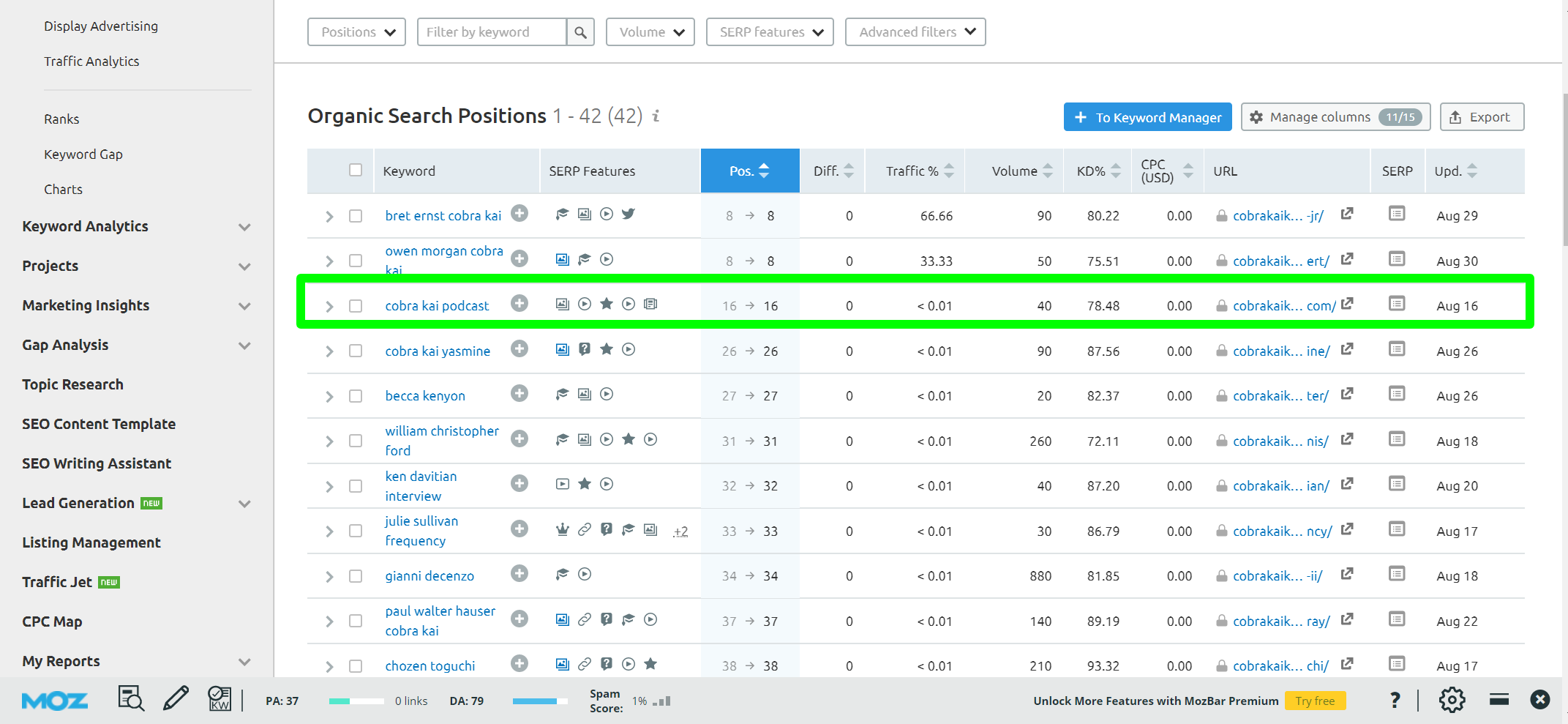Click the info icon beside Organic Search Positions

656,116
